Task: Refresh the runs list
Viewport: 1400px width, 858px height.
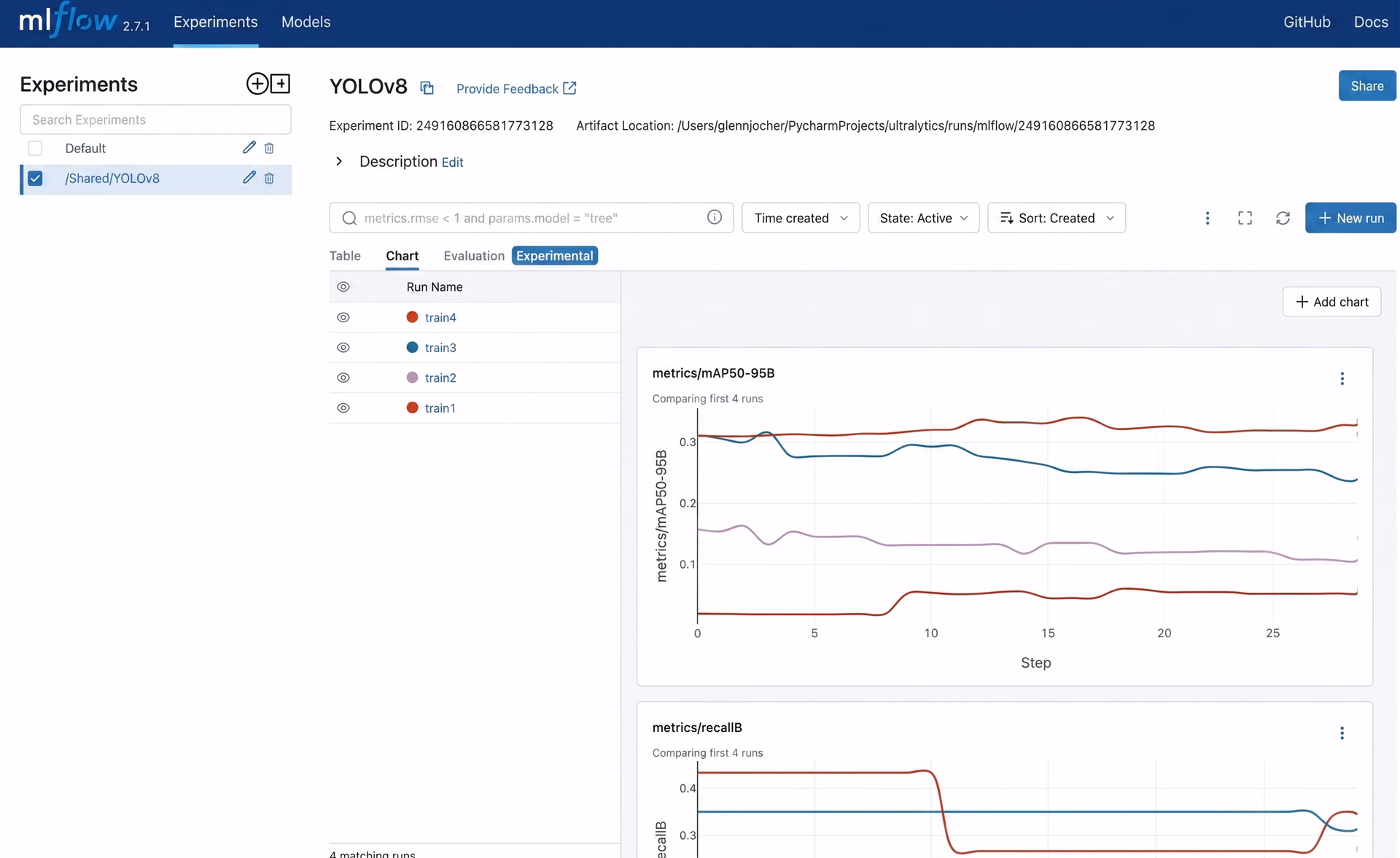Action: [1283, 218]
